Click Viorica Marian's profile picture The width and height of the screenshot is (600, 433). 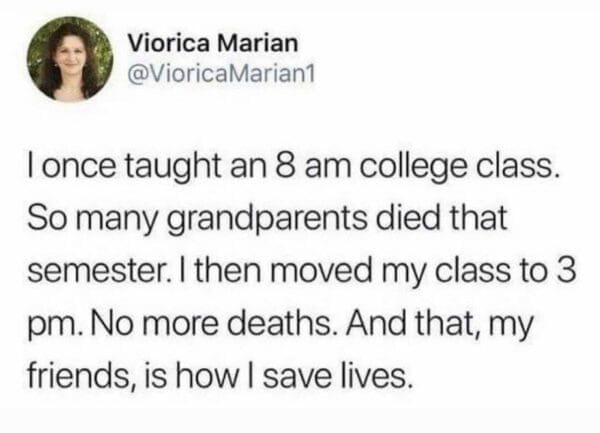coord(69,62)
